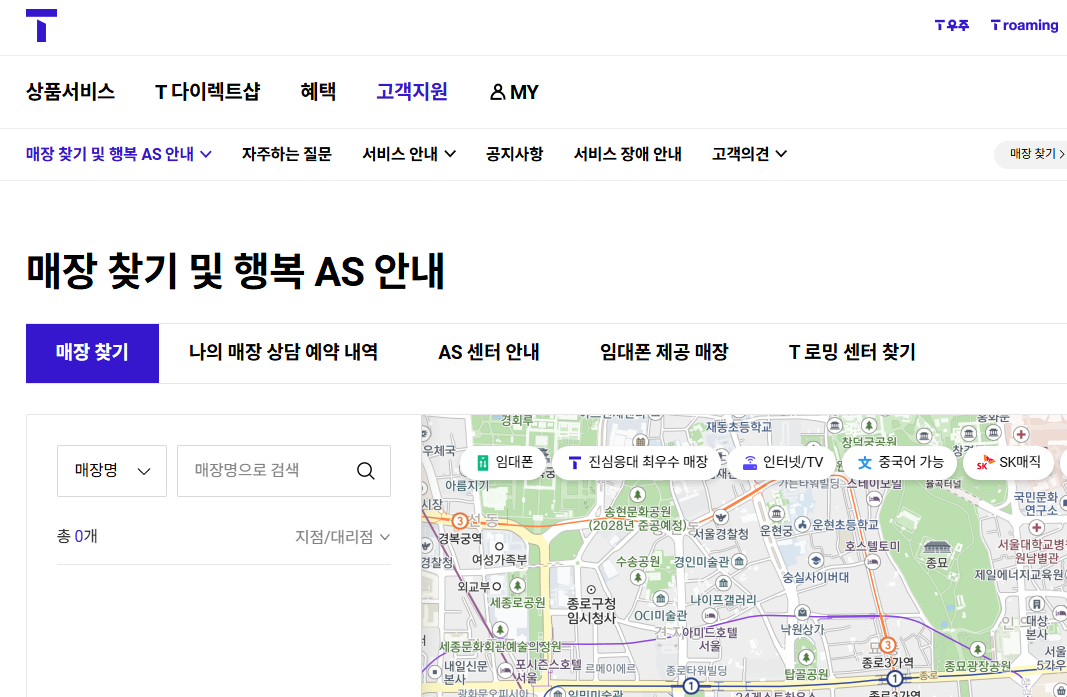Open 서비스 장애 안내 page
Screen dimensions: 1067x697
pos(627,154)
